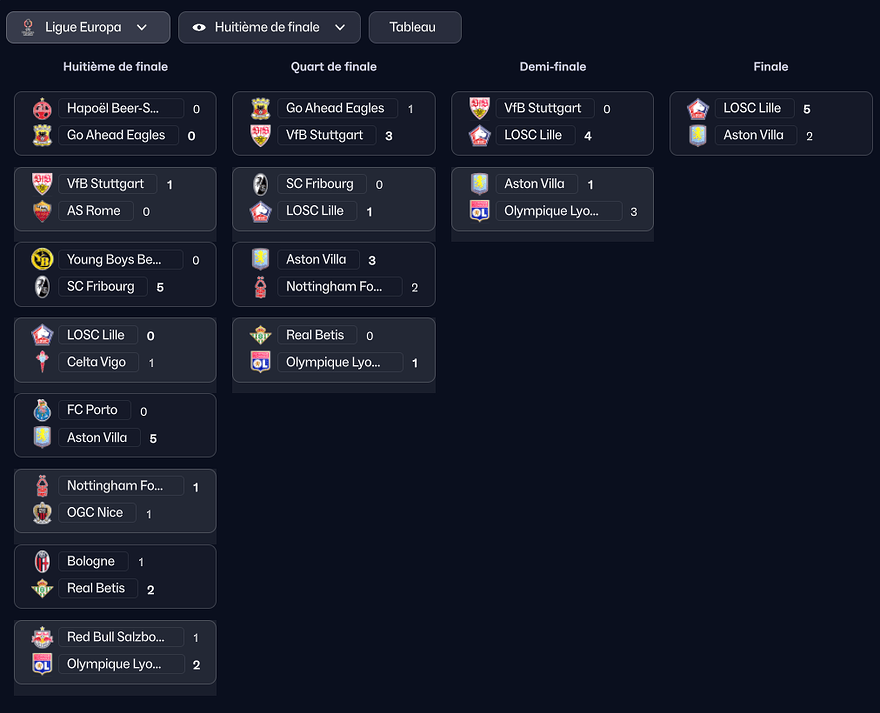Click the Ligue Europa trophy icon
The image size is (880, 713).
[x=28, y=28]
